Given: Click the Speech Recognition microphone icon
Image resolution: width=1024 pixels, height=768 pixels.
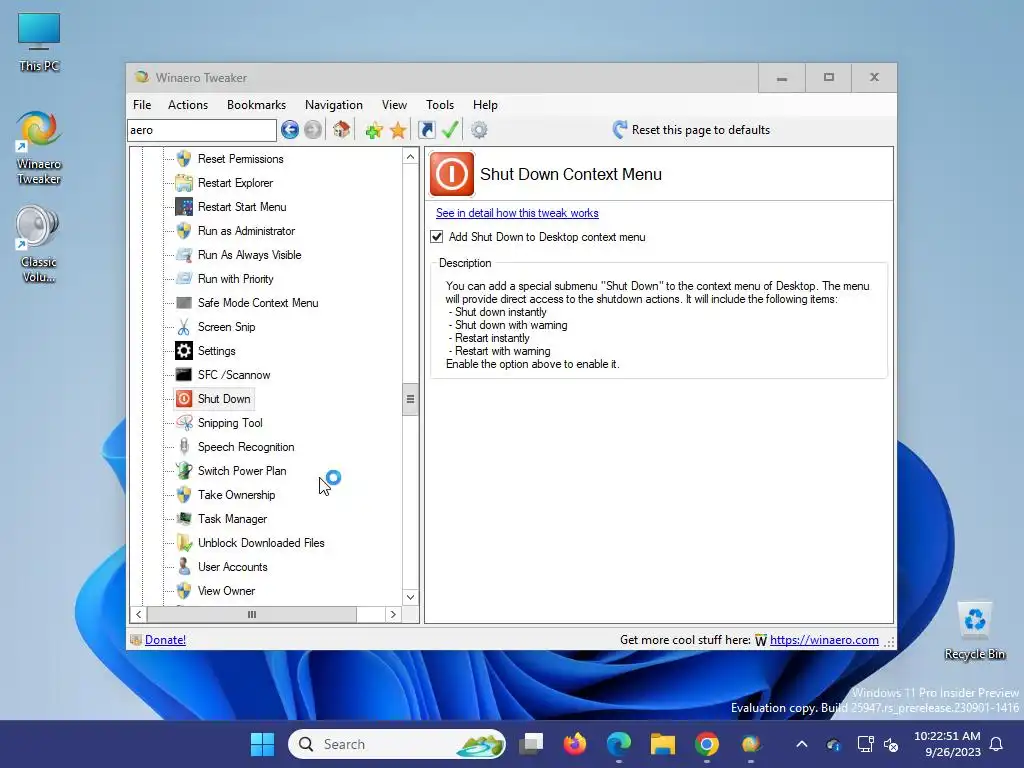Looking at the screenshot, I should coord(184,447).
